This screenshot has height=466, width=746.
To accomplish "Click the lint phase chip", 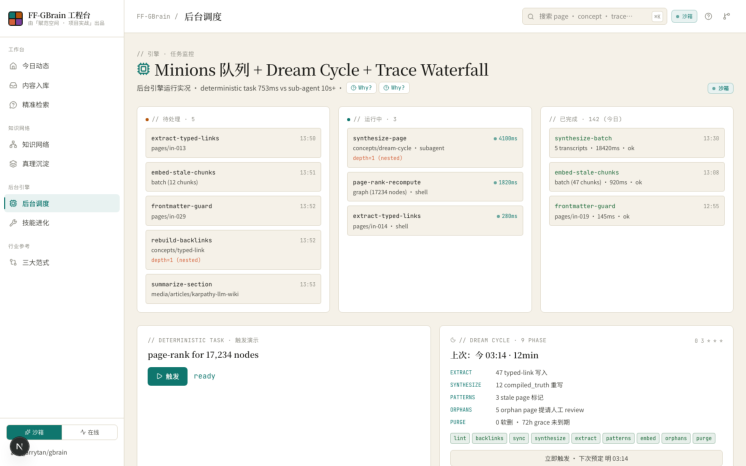I will [460, 438].
